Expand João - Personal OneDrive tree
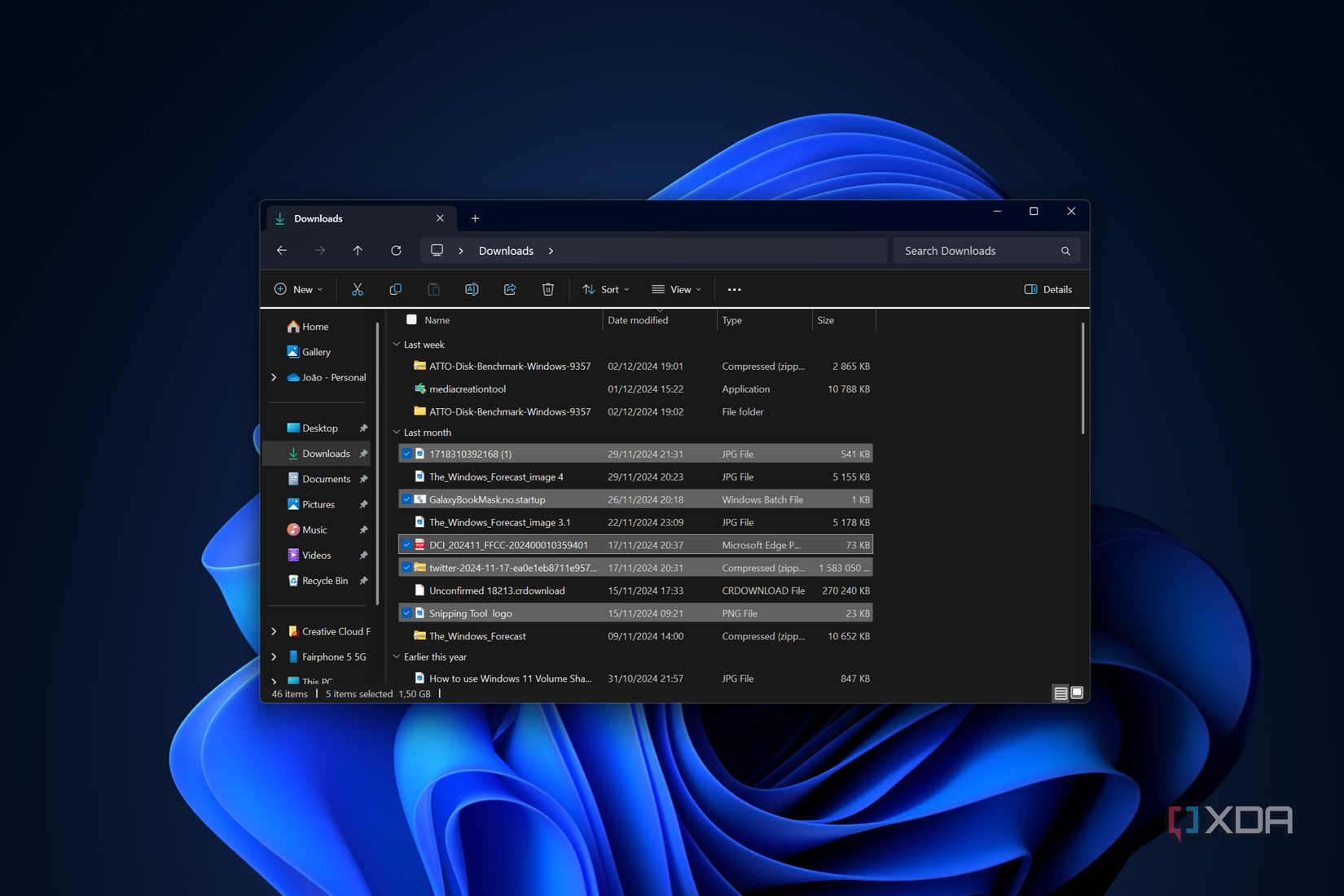The width and height of the screenshot is (1344, 896). coord(274,377)
